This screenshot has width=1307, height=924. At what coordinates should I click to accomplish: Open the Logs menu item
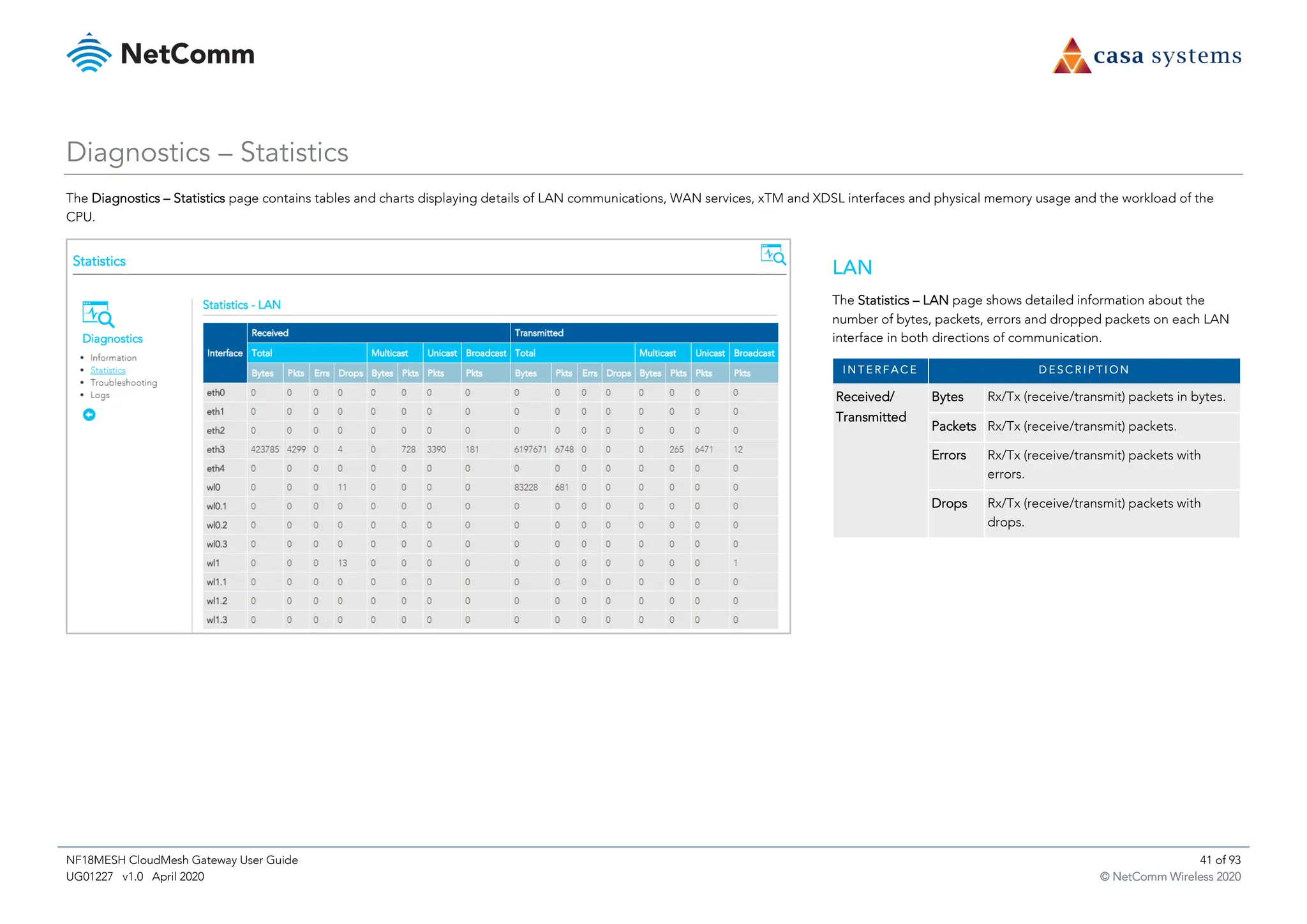pyautogui.click(x=100, y=395)
